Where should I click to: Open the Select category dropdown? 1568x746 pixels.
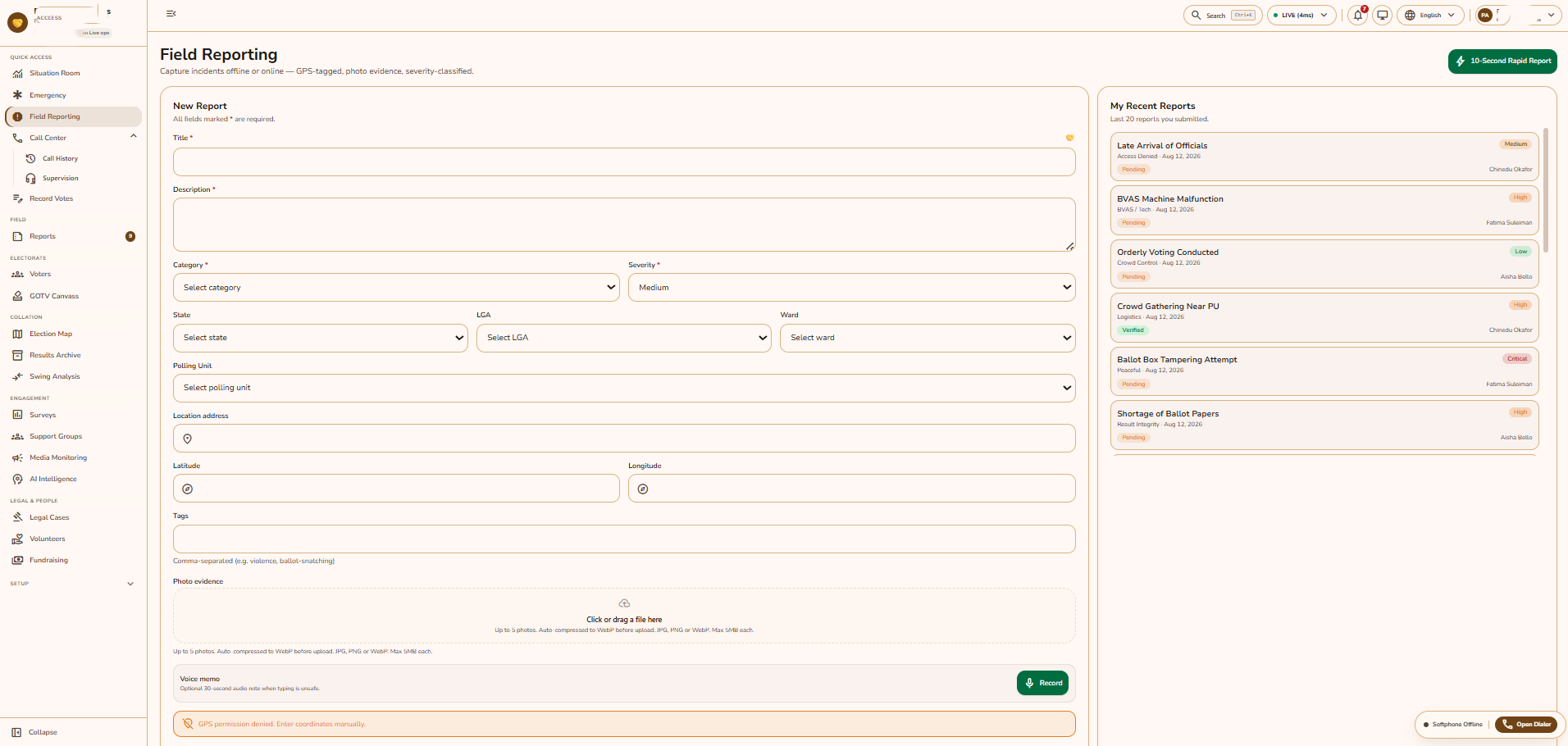(x=396, y=288)
